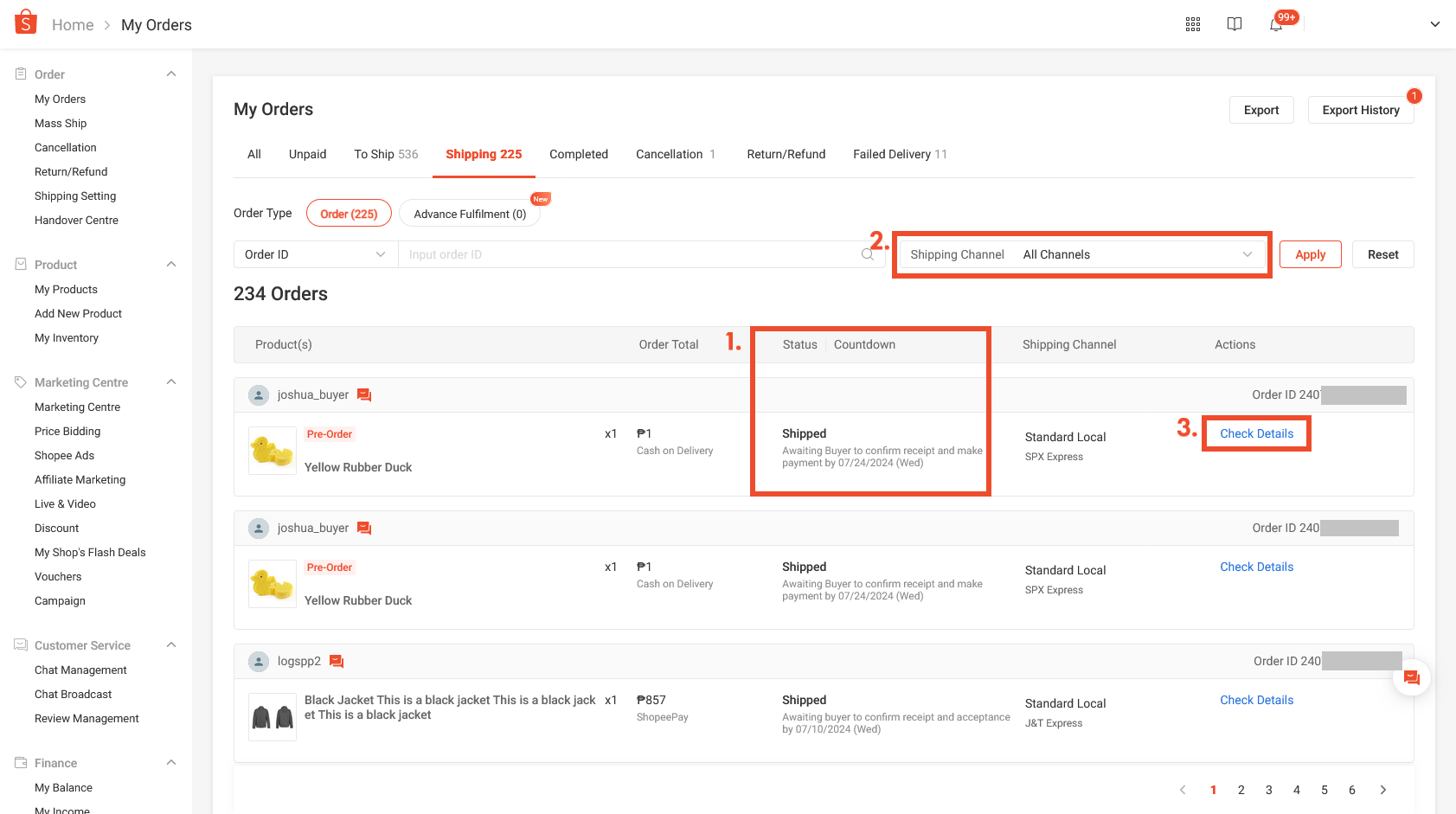1456x814 pixels.
Task: Open the Order ID search type dropdown
Action: point(315,254)
